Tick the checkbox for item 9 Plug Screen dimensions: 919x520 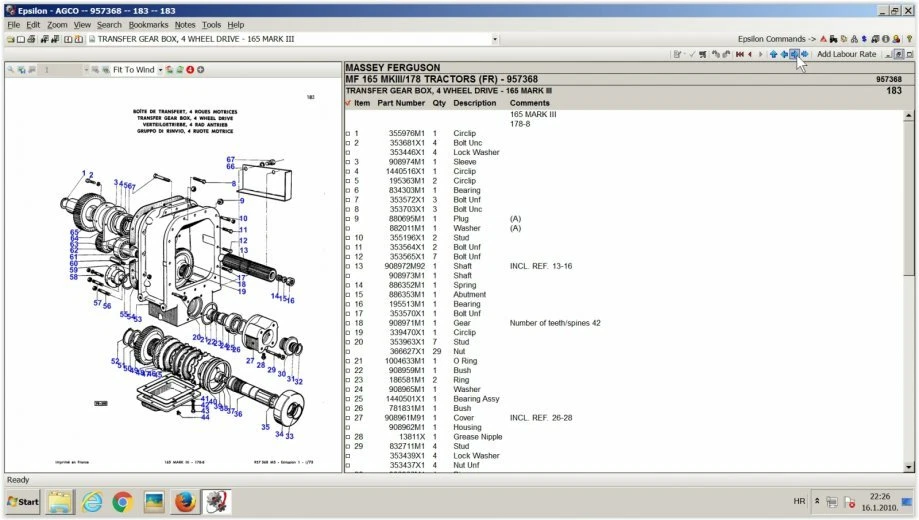pos(348,219)
